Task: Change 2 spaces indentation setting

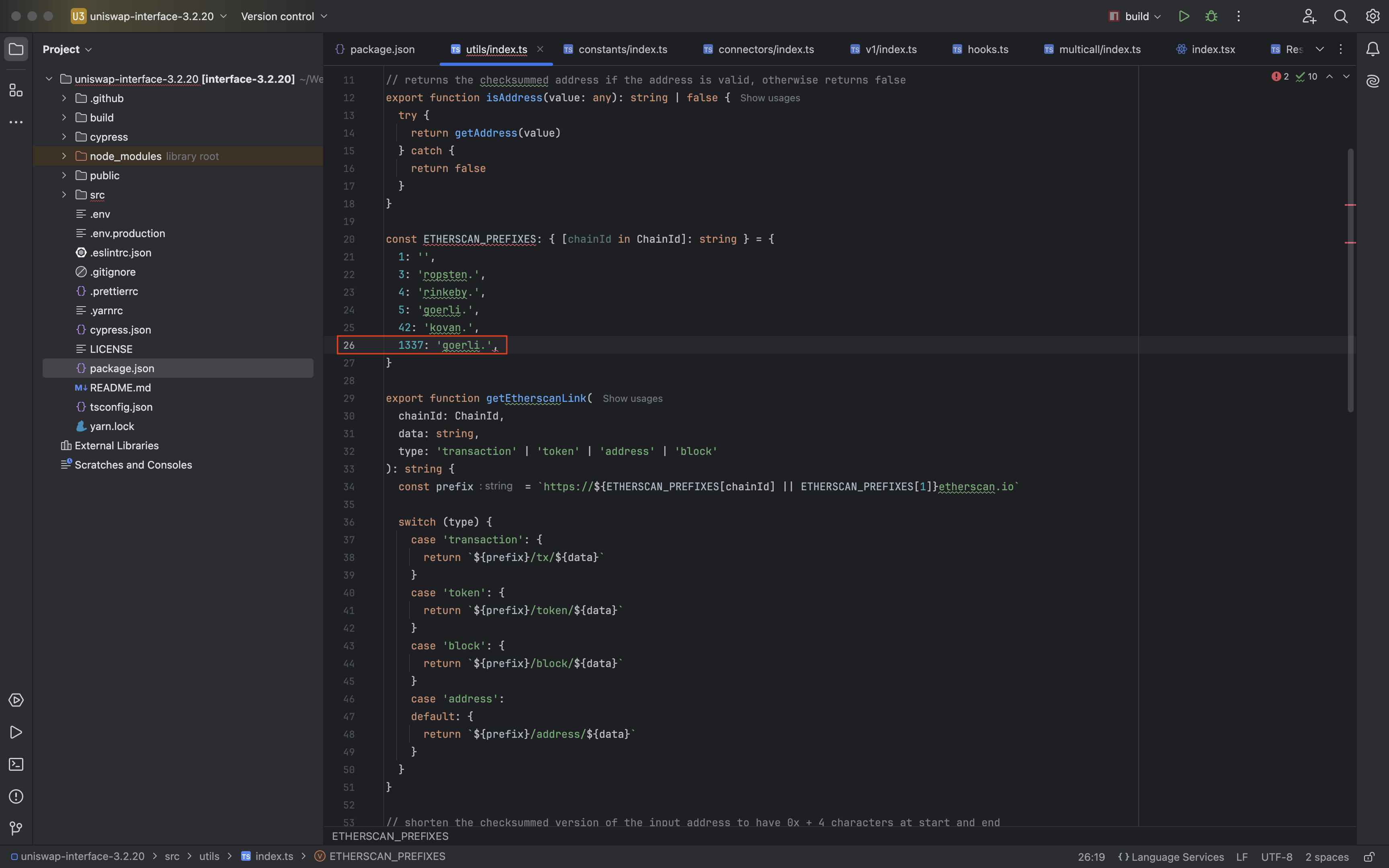Action: (1326, 857)
